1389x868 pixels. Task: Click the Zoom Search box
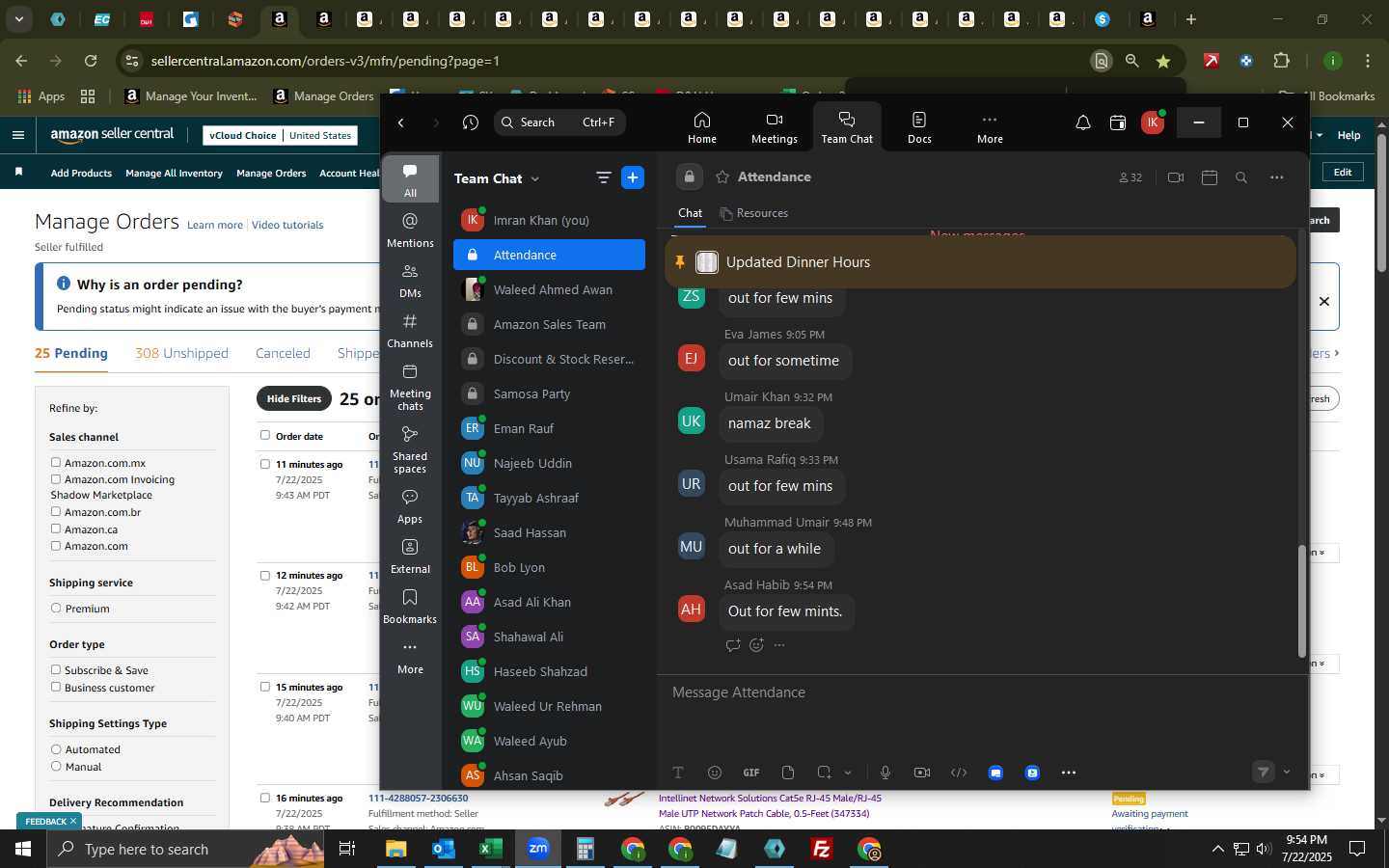[560, 122]
